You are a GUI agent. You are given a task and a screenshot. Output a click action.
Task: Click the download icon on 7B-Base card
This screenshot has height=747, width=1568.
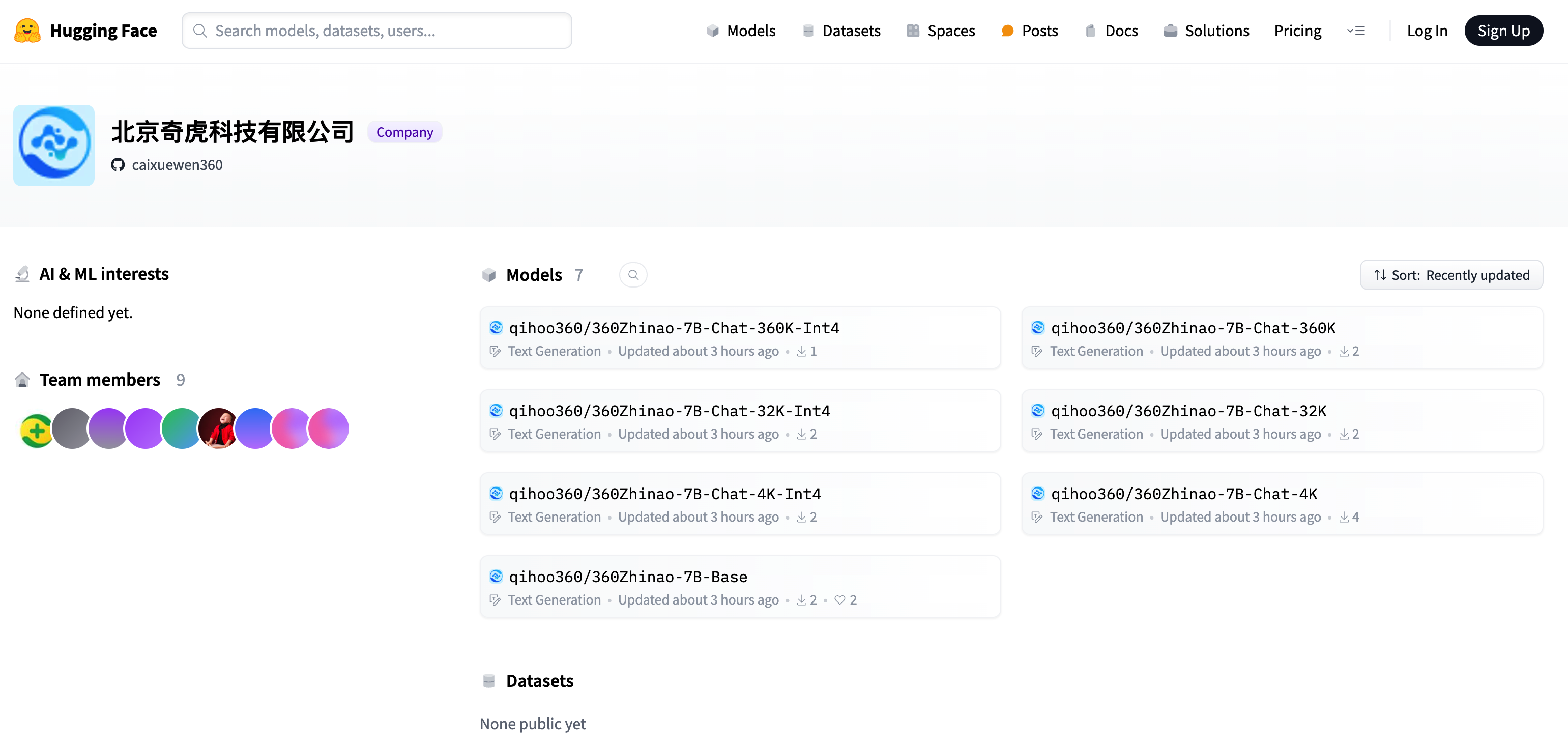802,599
